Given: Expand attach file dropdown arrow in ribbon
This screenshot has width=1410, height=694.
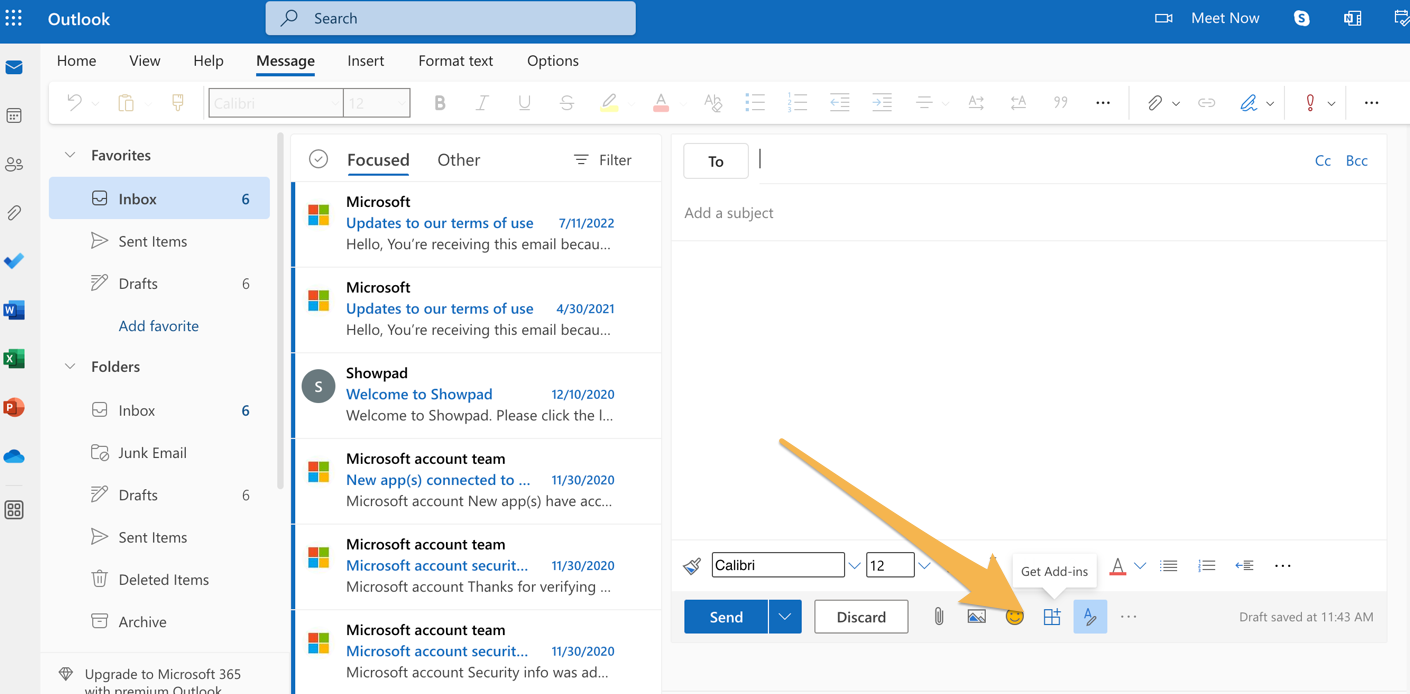Looking at the screenshot, I should click(1176, 103).
